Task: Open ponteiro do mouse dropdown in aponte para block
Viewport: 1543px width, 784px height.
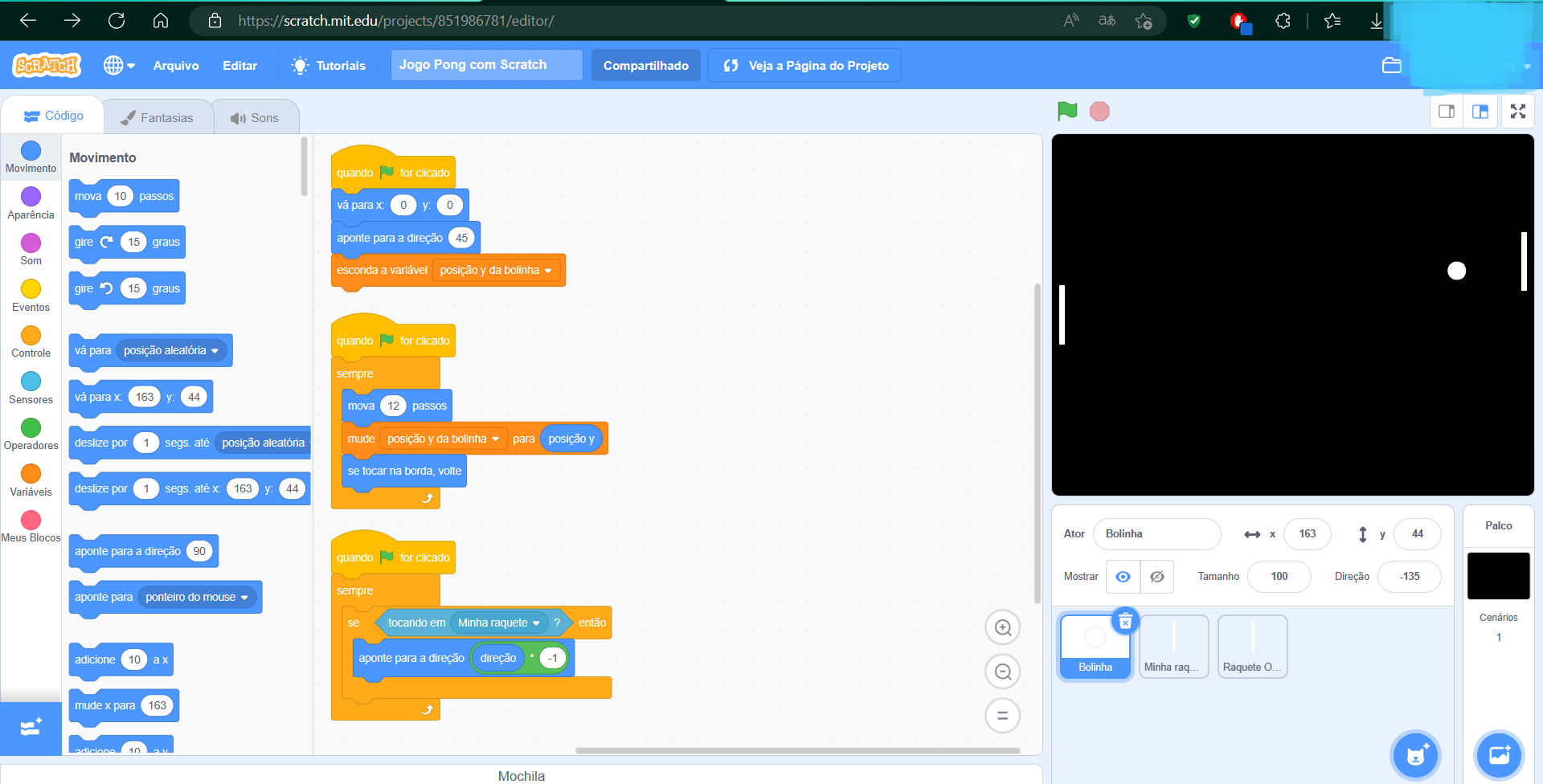Action: (198, 598)
